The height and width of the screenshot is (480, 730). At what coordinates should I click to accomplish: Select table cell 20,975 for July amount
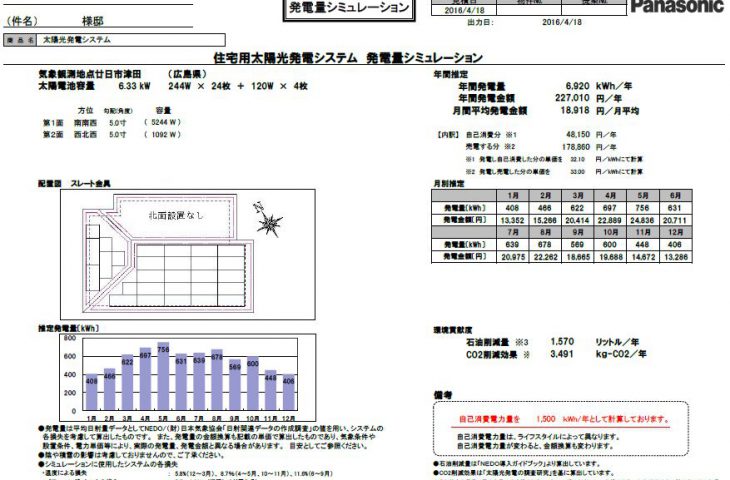(x=513, y=257)
